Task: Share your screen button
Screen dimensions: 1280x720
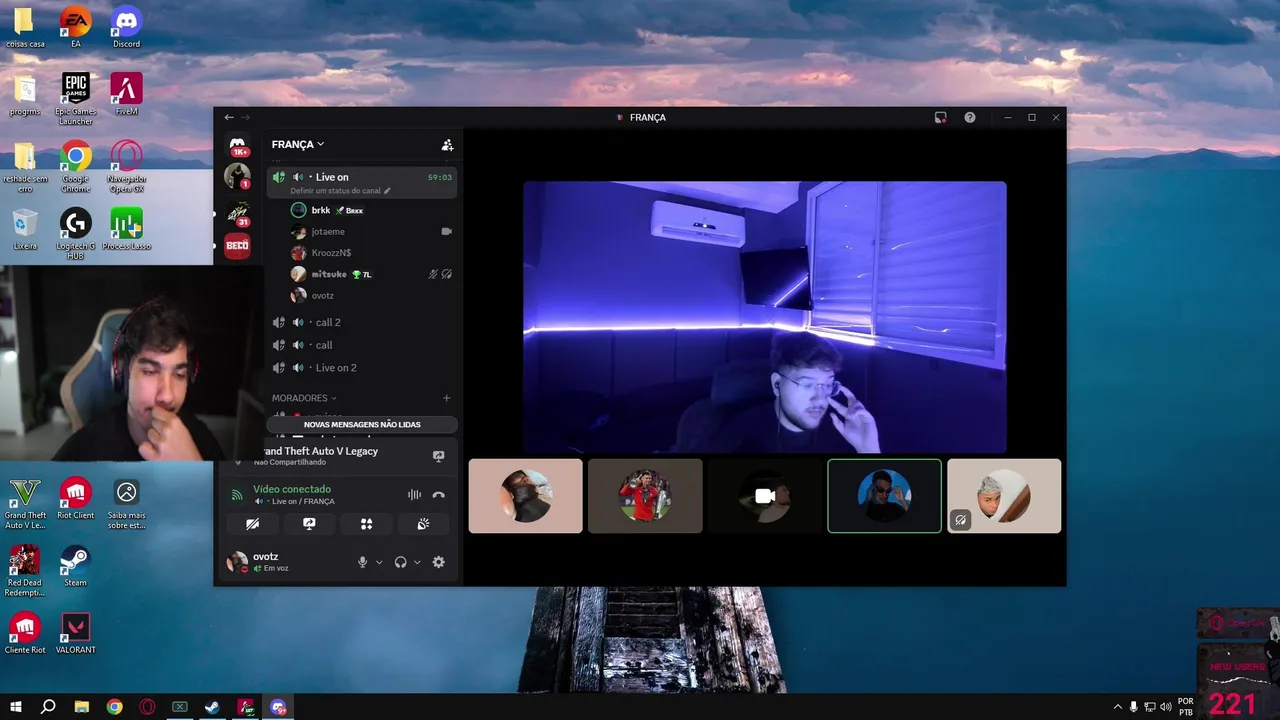Action: pos(309,524)
